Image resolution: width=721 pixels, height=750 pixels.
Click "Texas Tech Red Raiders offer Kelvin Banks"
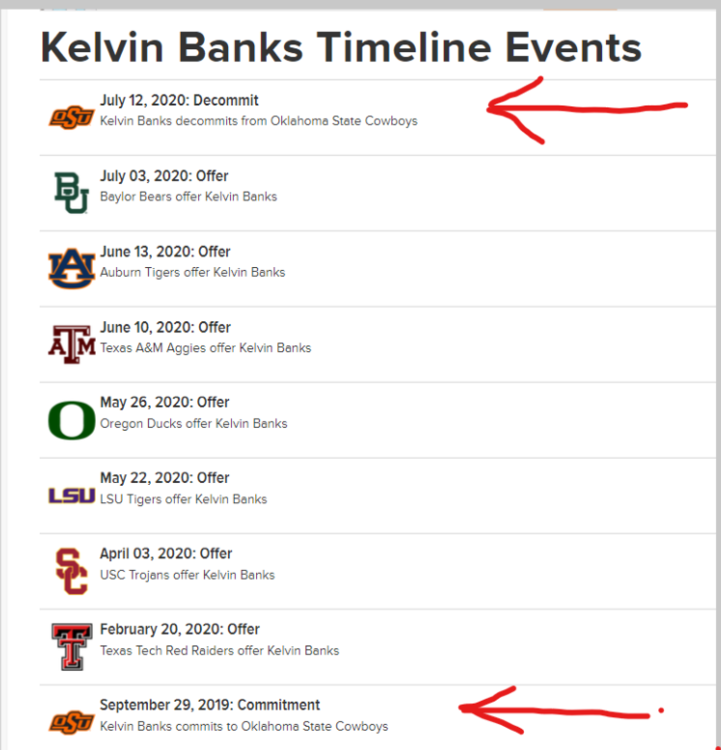tap(219, 650)
